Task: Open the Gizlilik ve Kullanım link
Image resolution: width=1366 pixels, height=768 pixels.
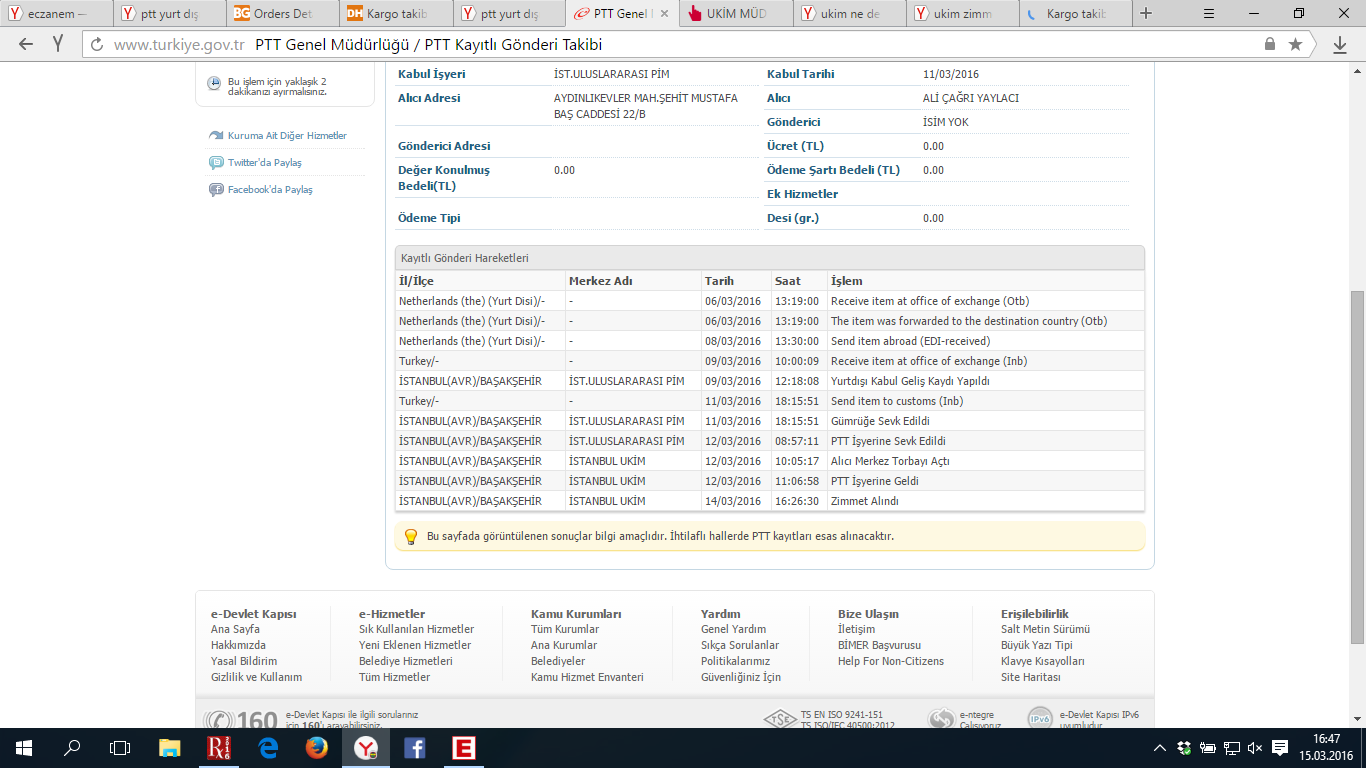Action: pyautogui.click(x=256, y=678)
